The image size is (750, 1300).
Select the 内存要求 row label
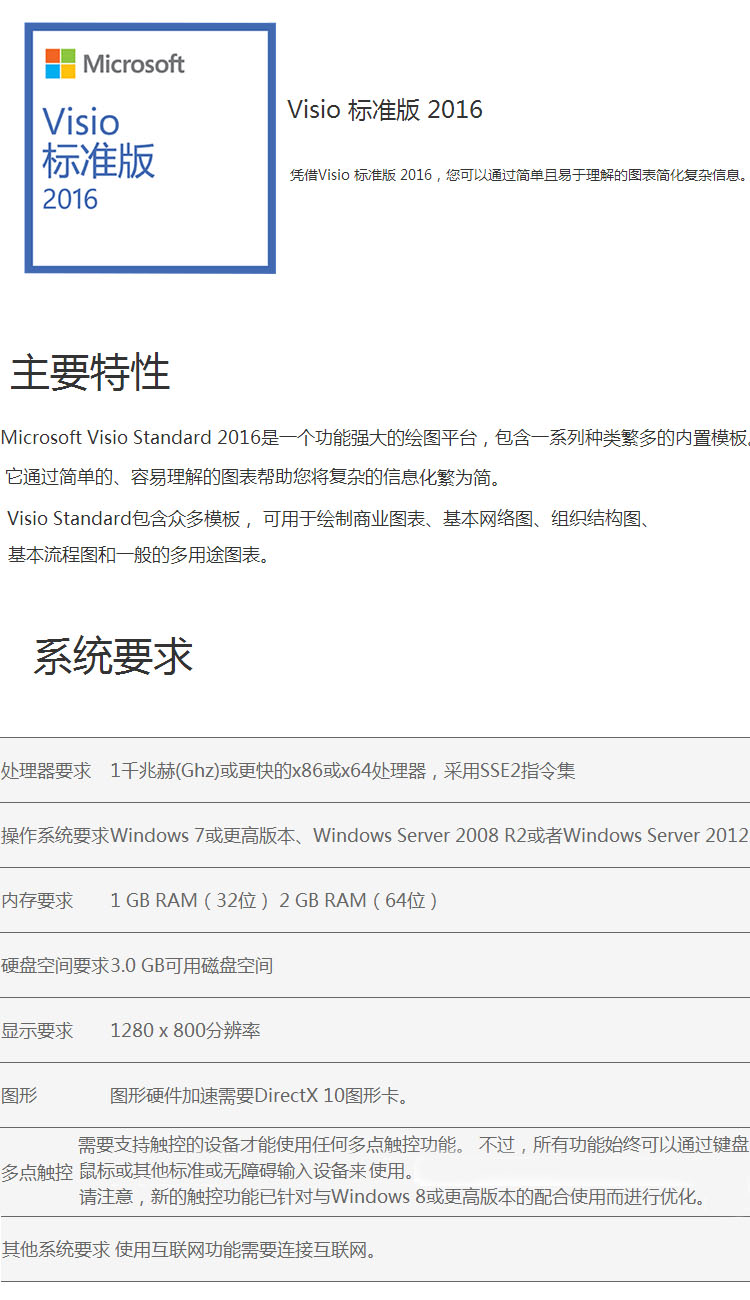coord(37,901)
